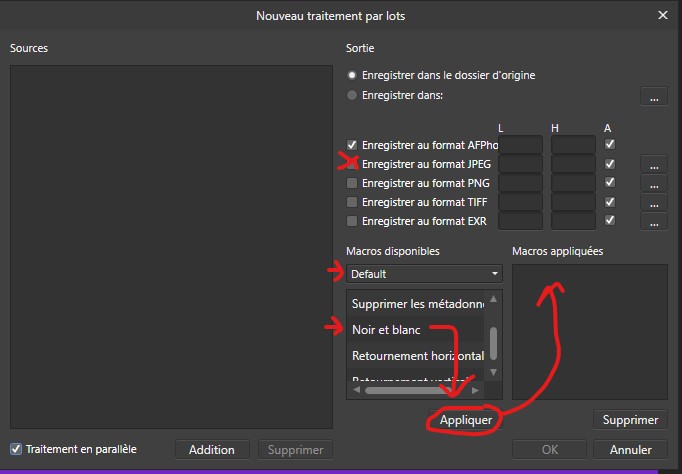Click 'Supprimer' under Macros appliquées
Image resolution: width=682 pixels, height=474 pixels.
(630, 420)
